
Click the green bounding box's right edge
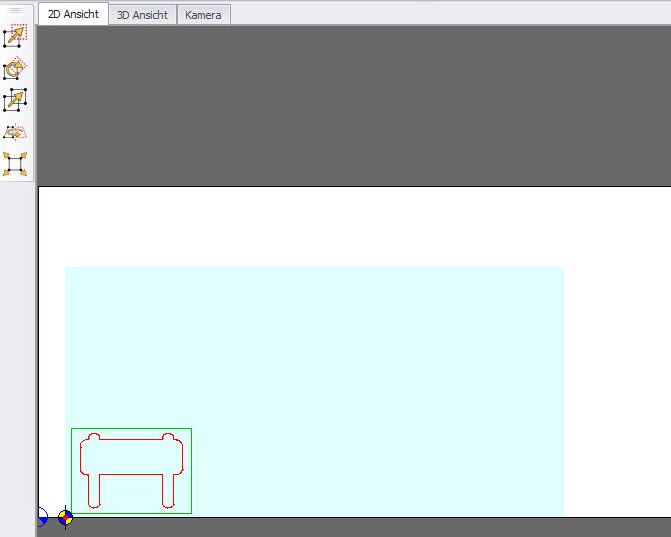coord(191,470)
